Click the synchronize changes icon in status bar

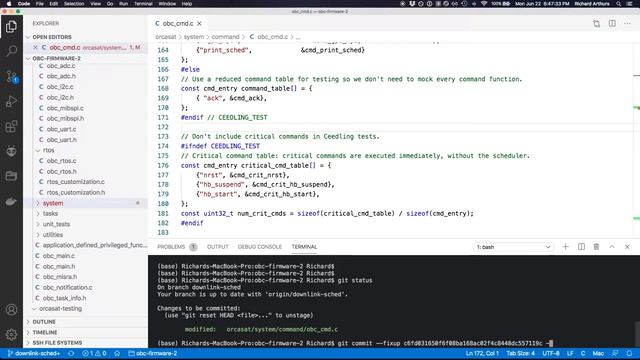click(71, 353)
